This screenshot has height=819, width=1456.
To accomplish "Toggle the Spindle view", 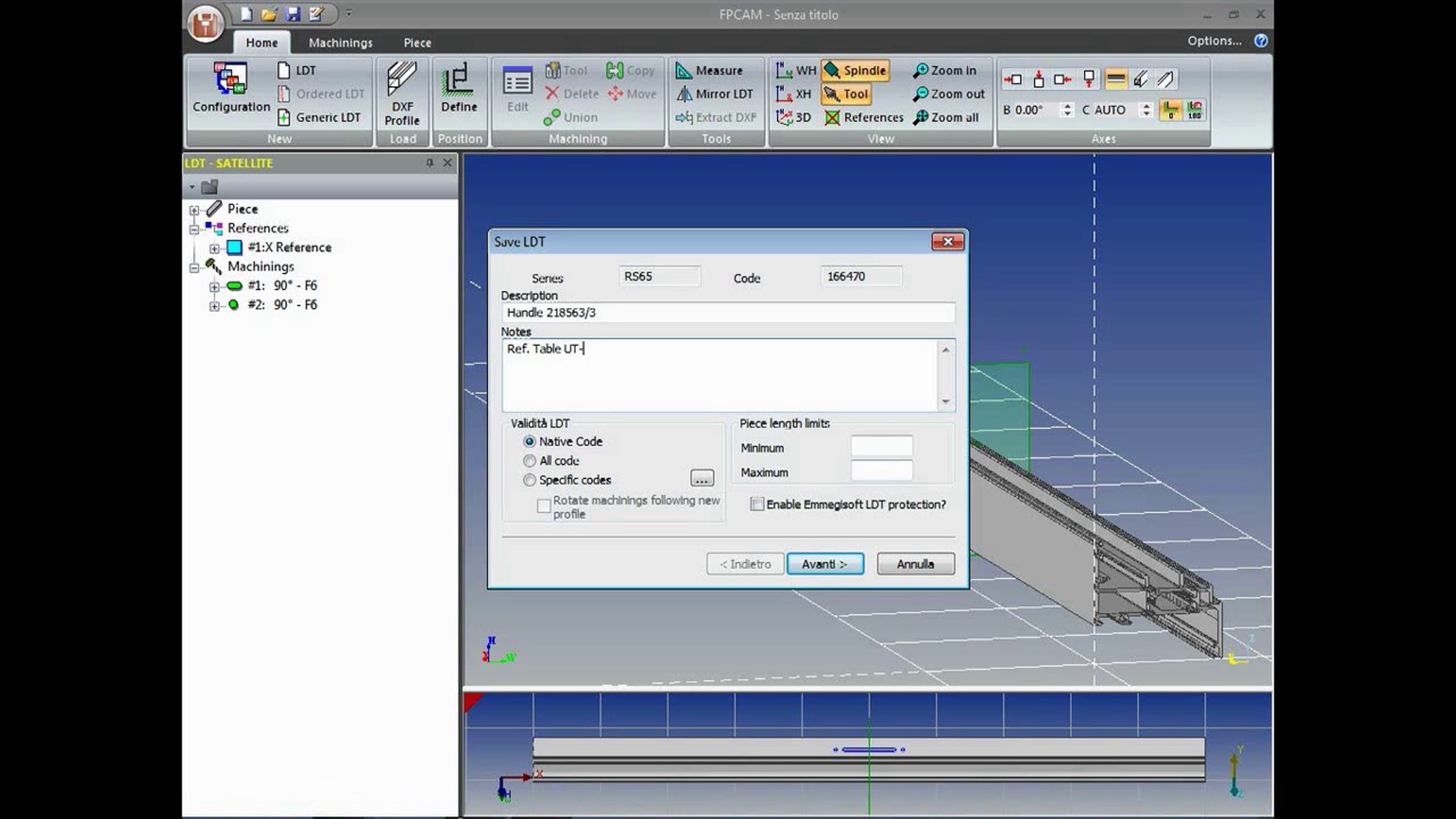I will pyautogui.click(x=856, y=70).
